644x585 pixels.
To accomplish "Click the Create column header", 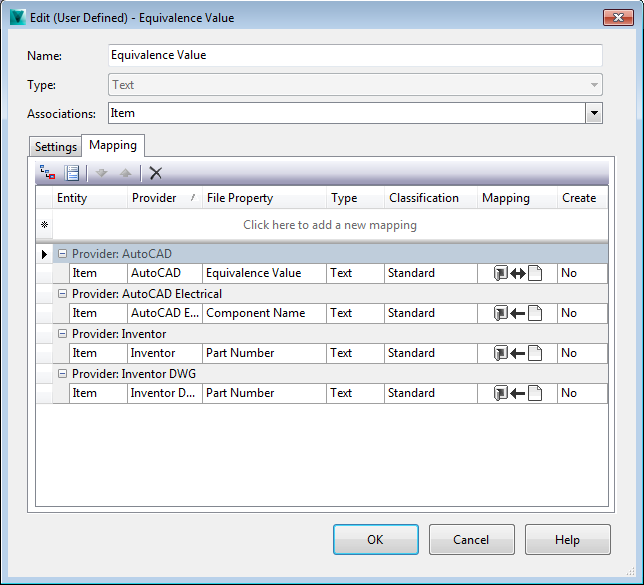I will tap(582, 198).
